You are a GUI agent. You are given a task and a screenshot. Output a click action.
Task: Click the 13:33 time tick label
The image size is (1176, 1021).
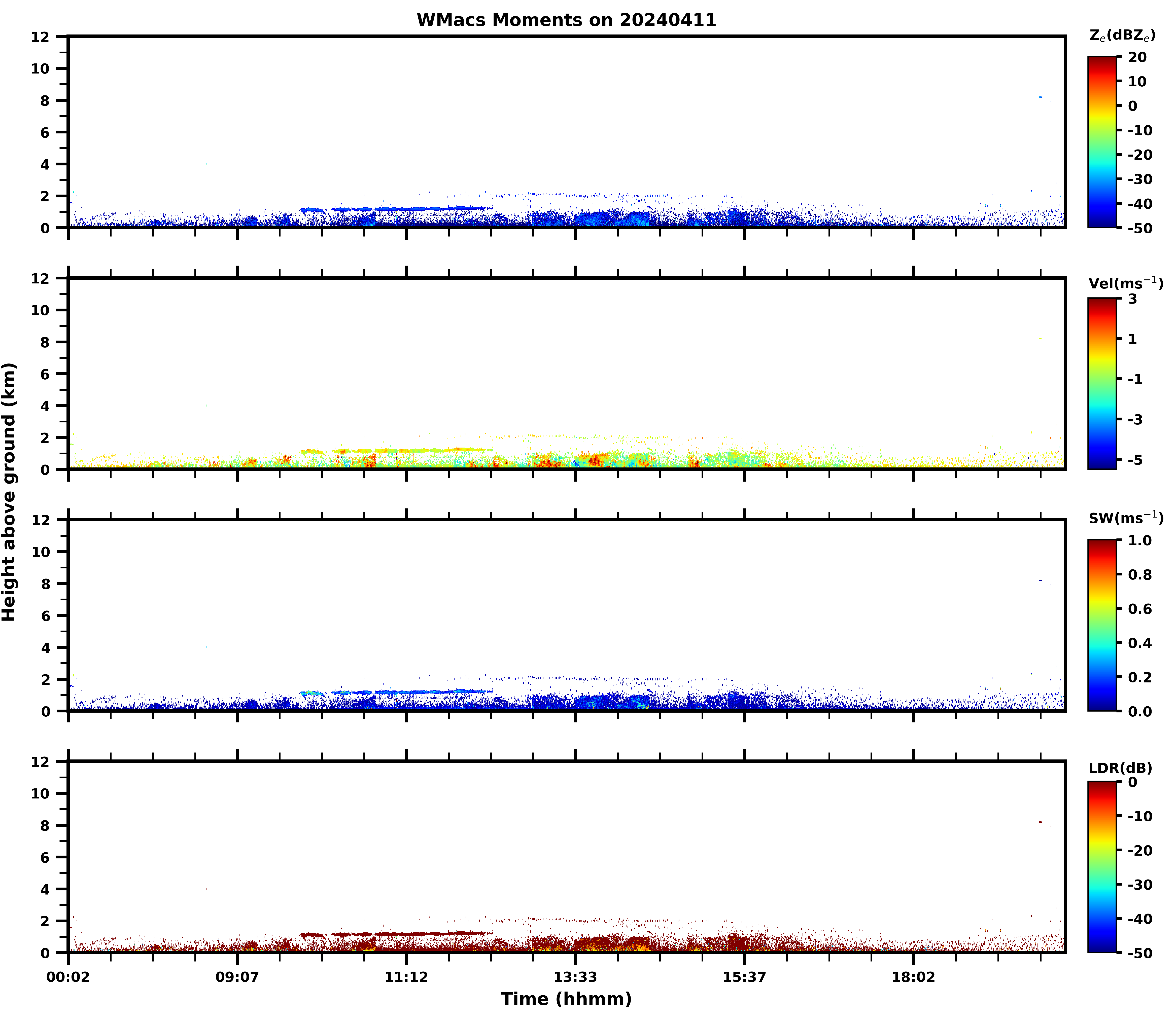pos(575,978)
